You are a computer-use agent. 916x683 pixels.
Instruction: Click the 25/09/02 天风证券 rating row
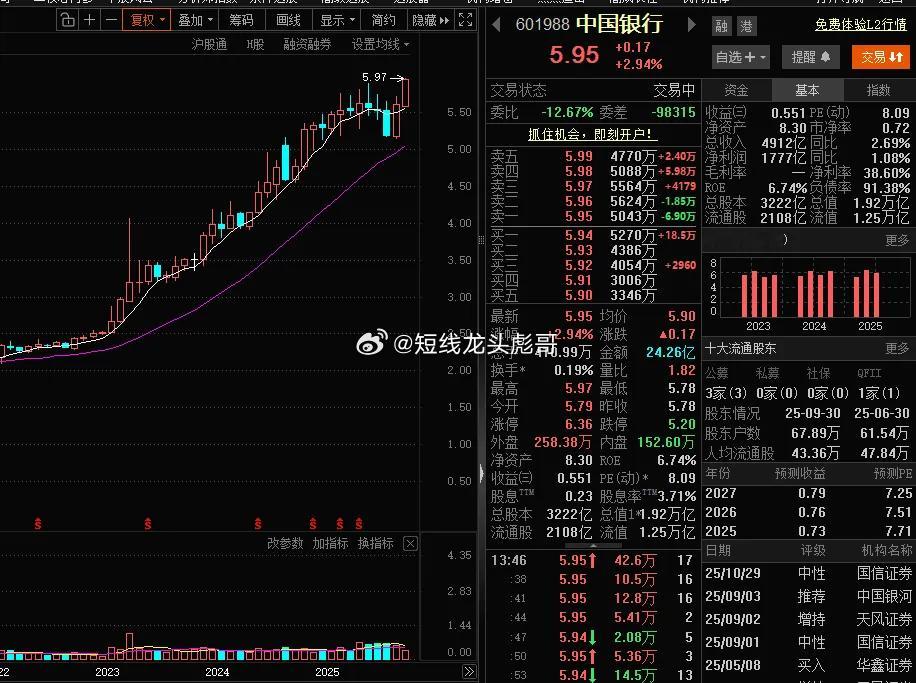[809, 619]
